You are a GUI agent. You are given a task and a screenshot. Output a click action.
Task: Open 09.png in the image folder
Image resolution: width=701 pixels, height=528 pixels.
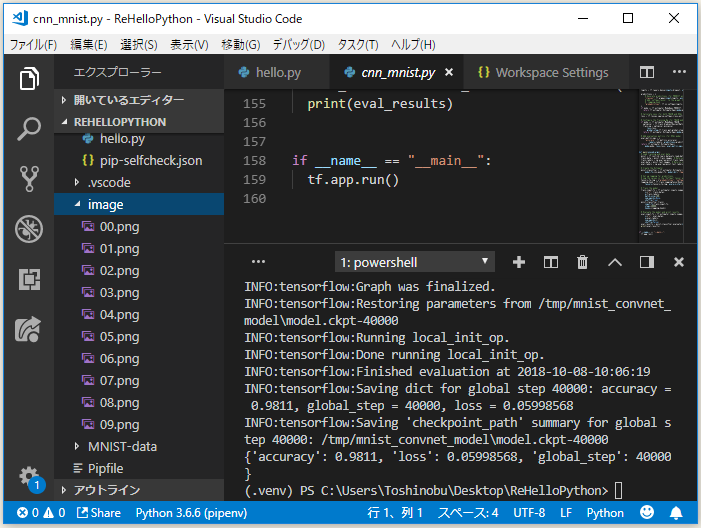(139, 424)
